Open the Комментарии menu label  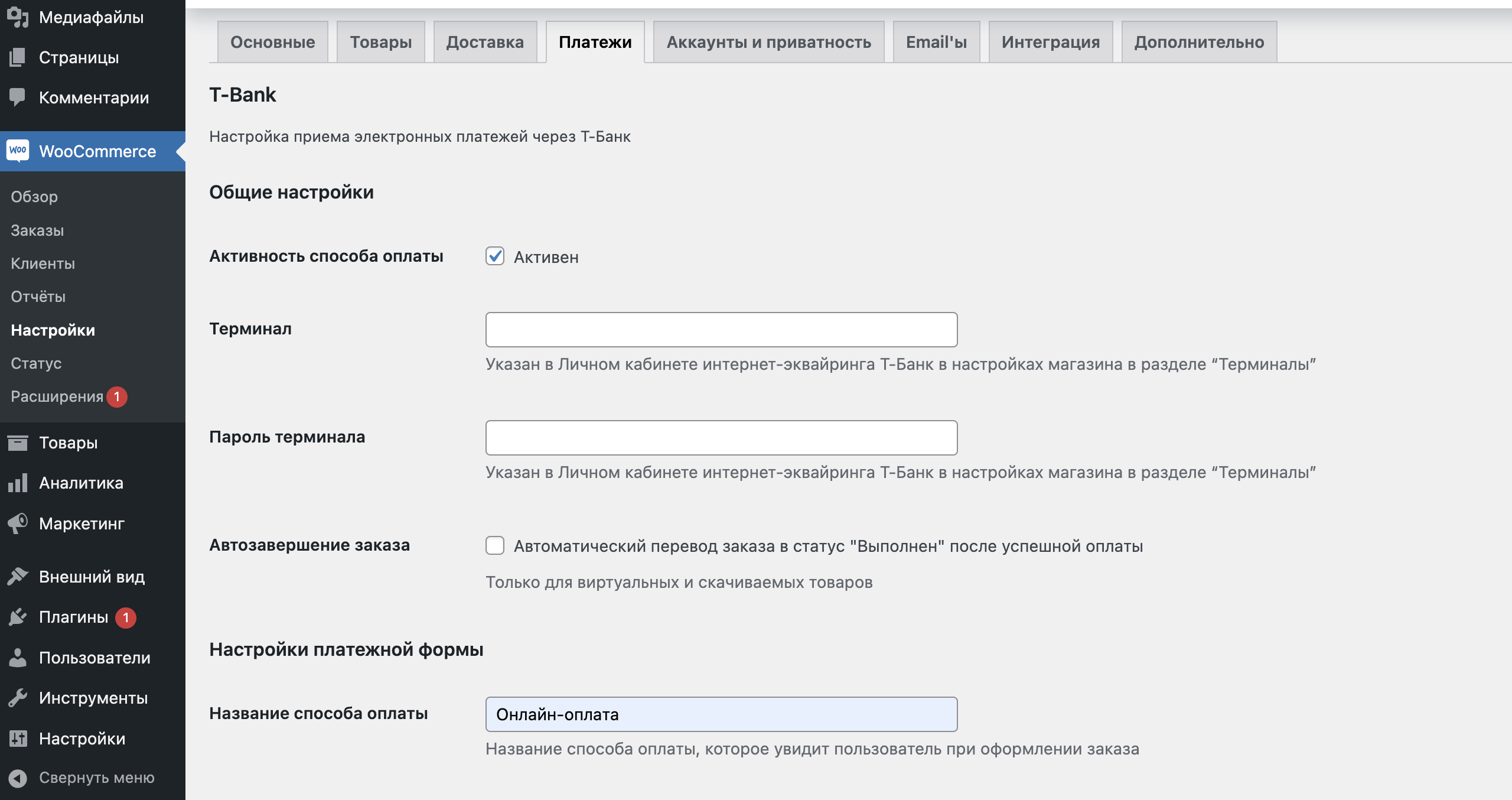[x=94, y=97]
